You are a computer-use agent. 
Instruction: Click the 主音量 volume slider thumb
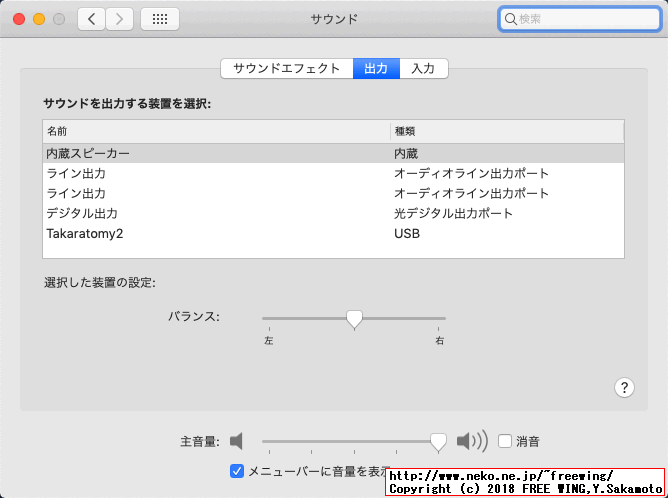[x=438, y=443]
